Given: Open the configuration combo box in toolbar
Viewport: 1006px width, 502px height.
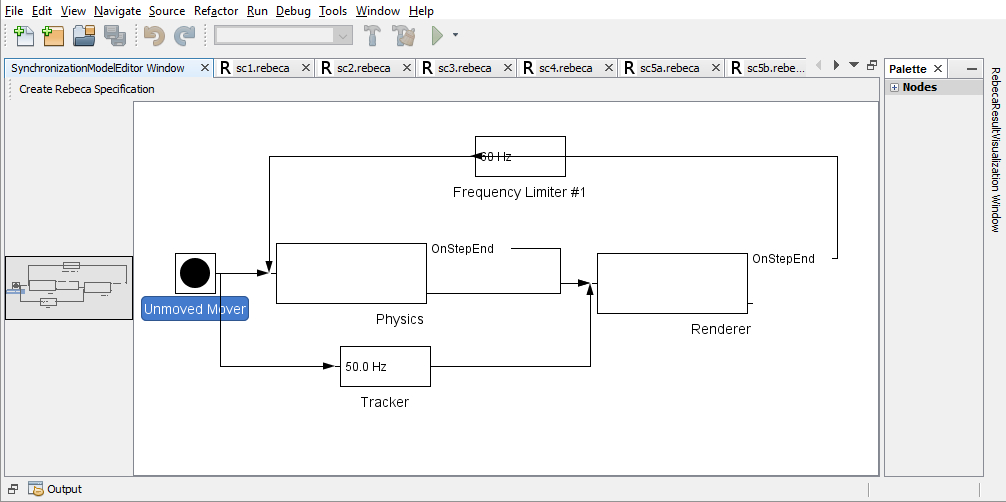Looking at the screenshot, I should click(x=284, y=35).
